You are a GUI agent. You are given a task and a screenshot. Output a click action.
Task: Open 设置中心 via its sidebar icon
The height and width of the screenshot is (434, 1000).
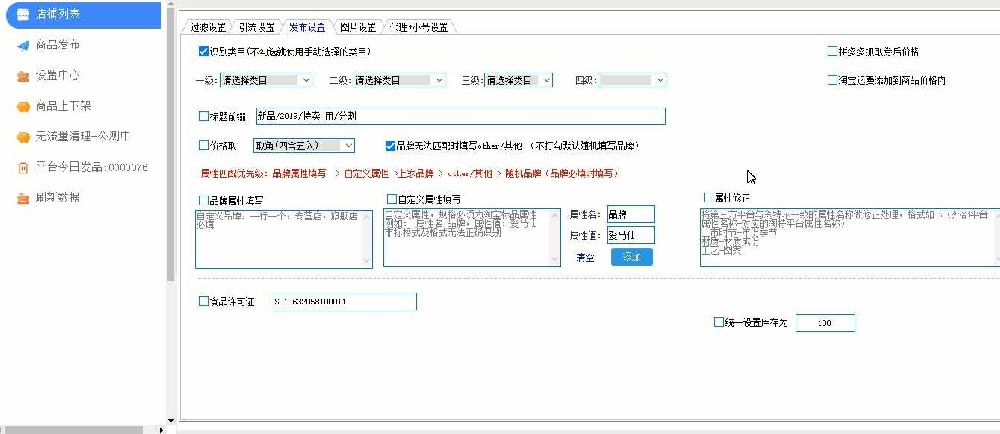[x=23, y=76]
